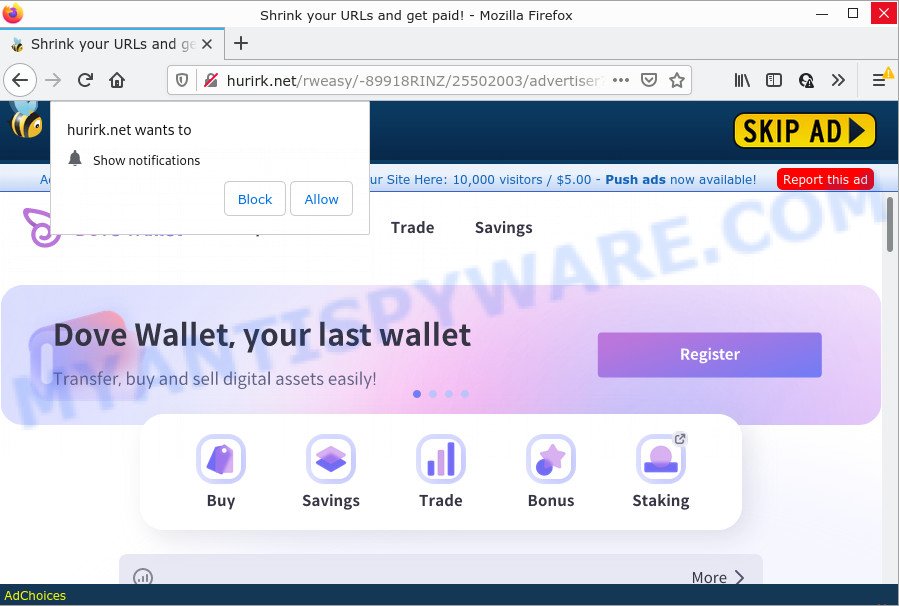The height and width of the screenshot is (606, 899).
Task: Select the first carousel dot
Action: [x=417, y=394]
